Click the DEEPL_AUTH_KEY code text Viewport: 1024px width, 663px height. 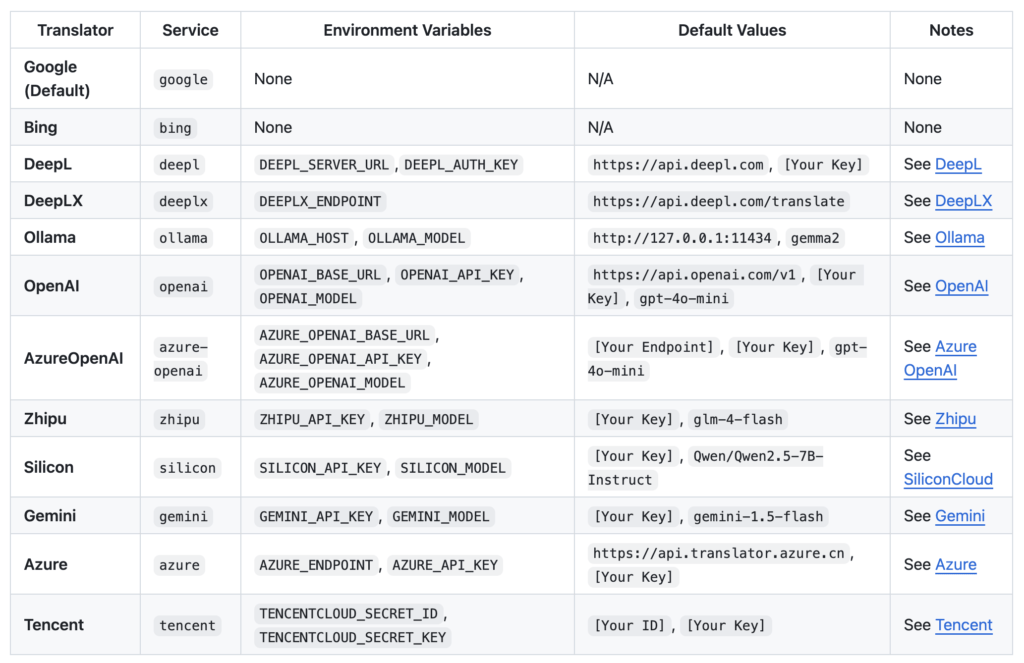coord(461,164)
